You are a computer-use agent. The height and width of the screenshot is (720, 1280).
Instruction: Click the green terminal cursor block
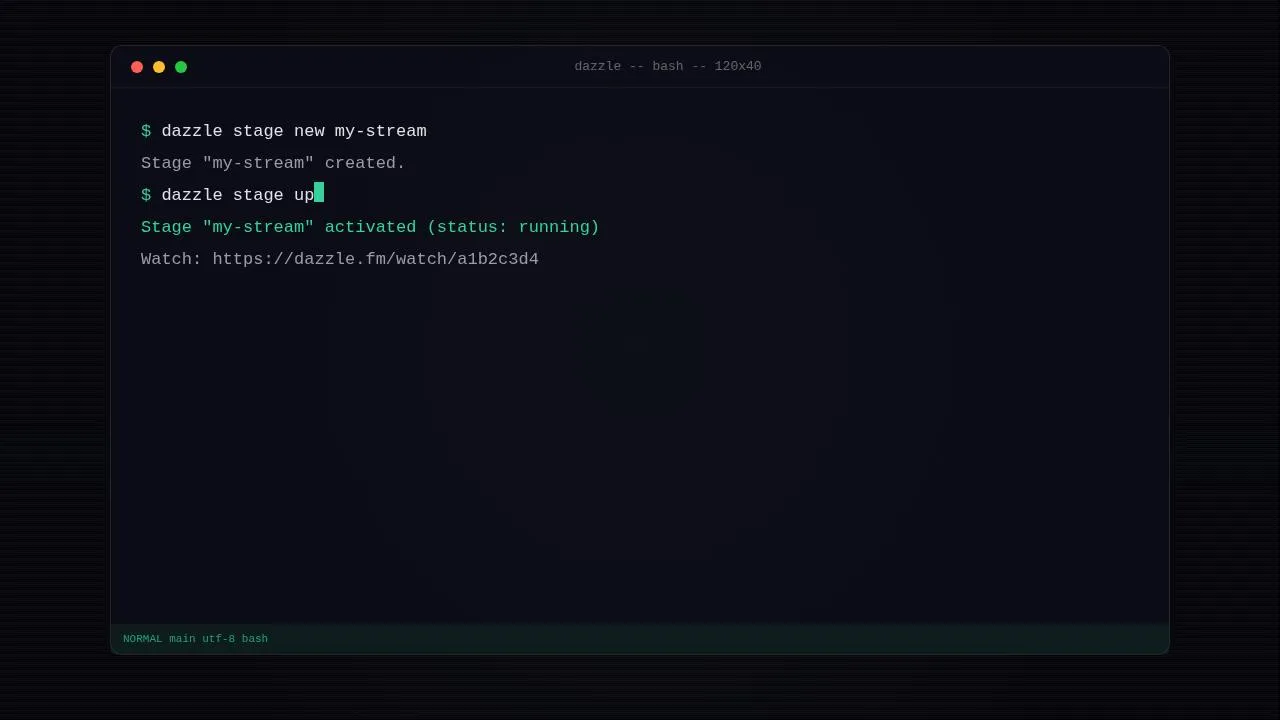tap(319, 193)
